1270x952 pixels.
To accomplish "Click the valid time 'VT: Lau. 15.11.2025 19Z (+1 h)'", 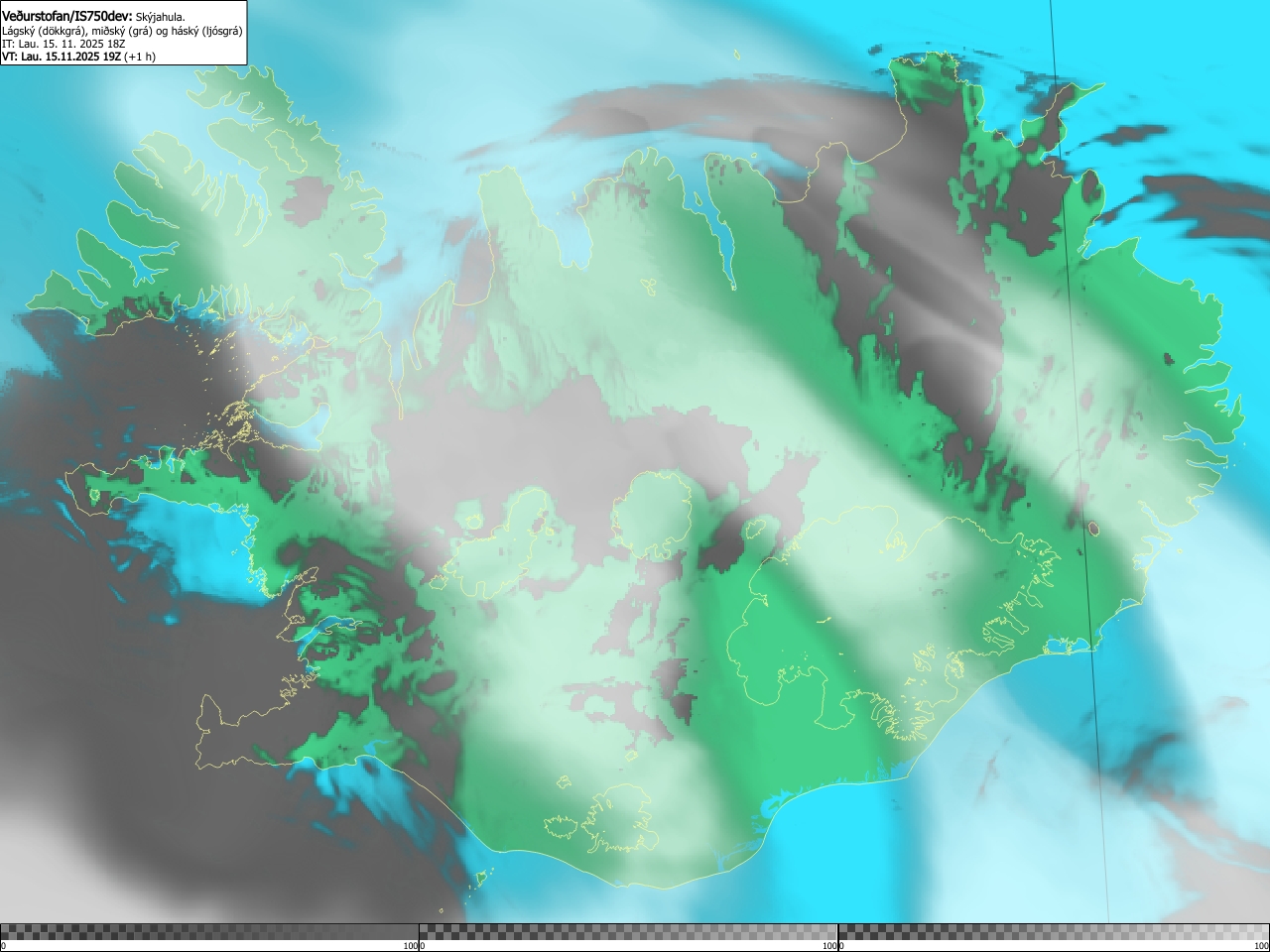I will (x=78, y=57).
